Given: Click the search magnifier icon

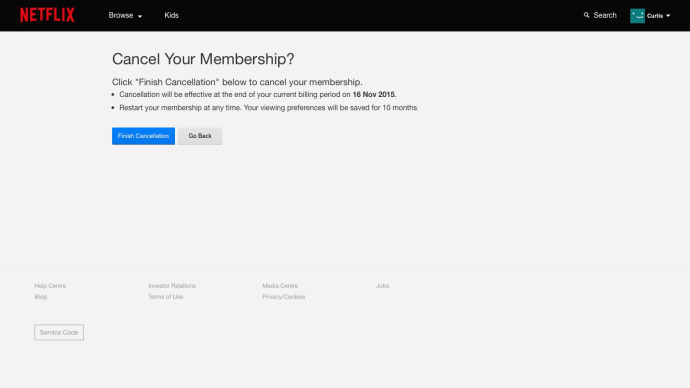Looking at the screenshot, I should pos(586,15).
